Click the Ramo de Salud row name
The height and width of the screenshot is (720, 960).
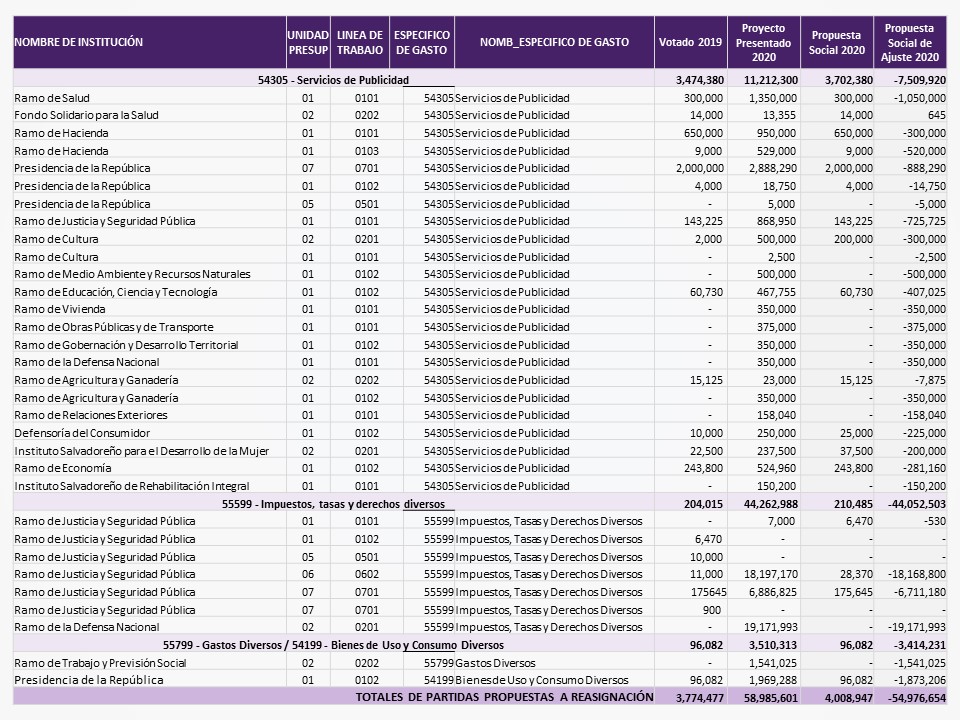52,98
